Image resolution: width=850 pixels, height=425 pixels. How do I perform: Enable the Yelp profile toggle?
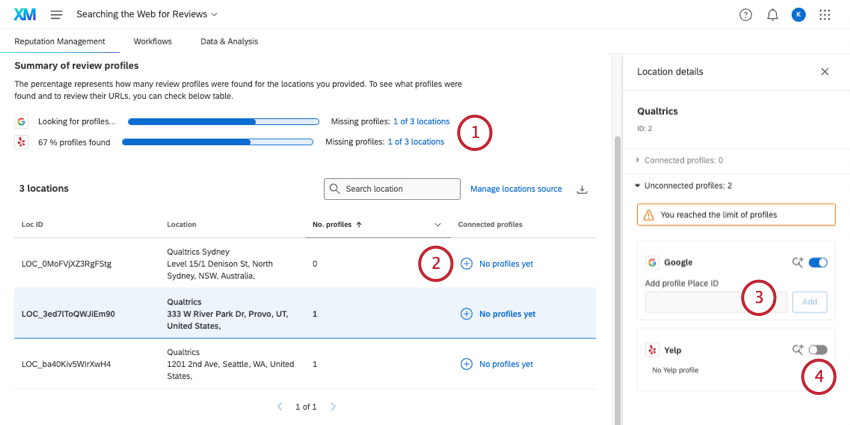(x=818, y=350)
